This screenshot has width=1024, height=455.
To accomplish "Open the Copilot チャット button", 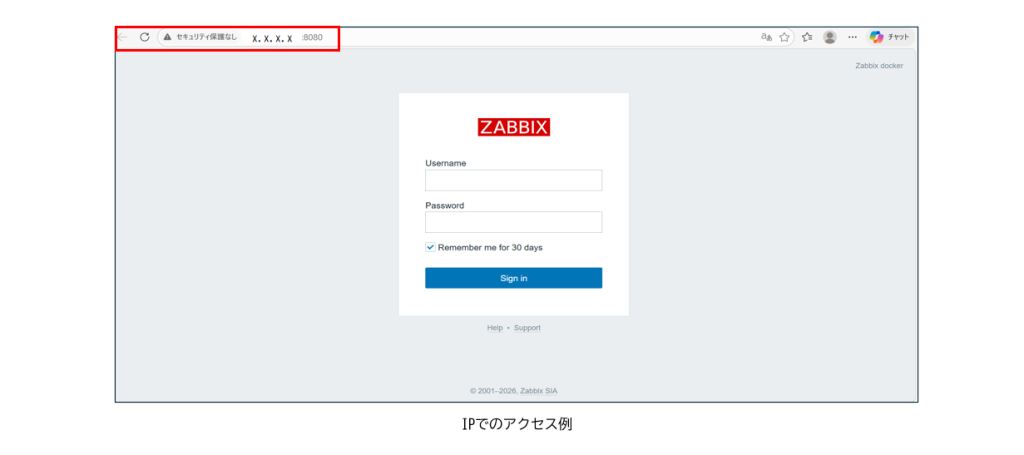I will 889,37.
